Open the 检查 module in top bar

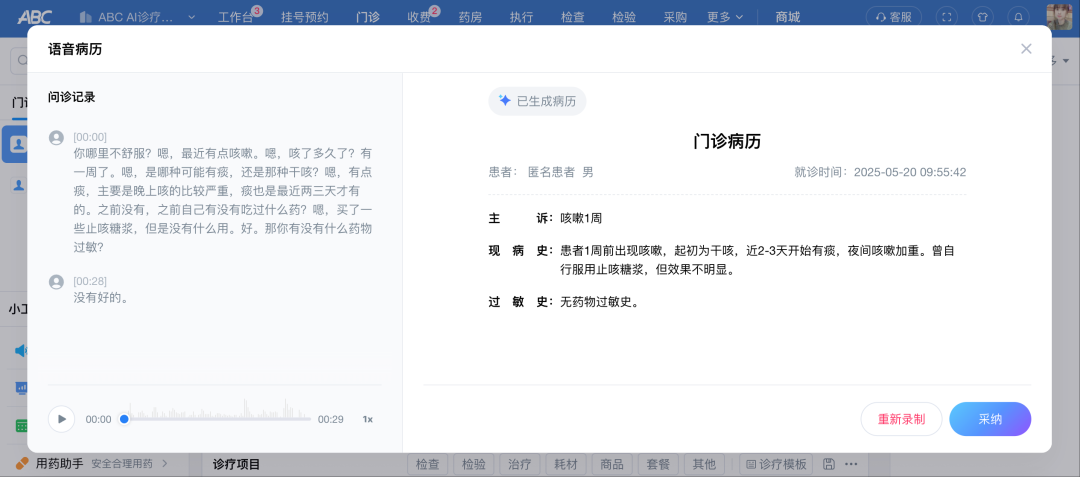coord(572,17)
